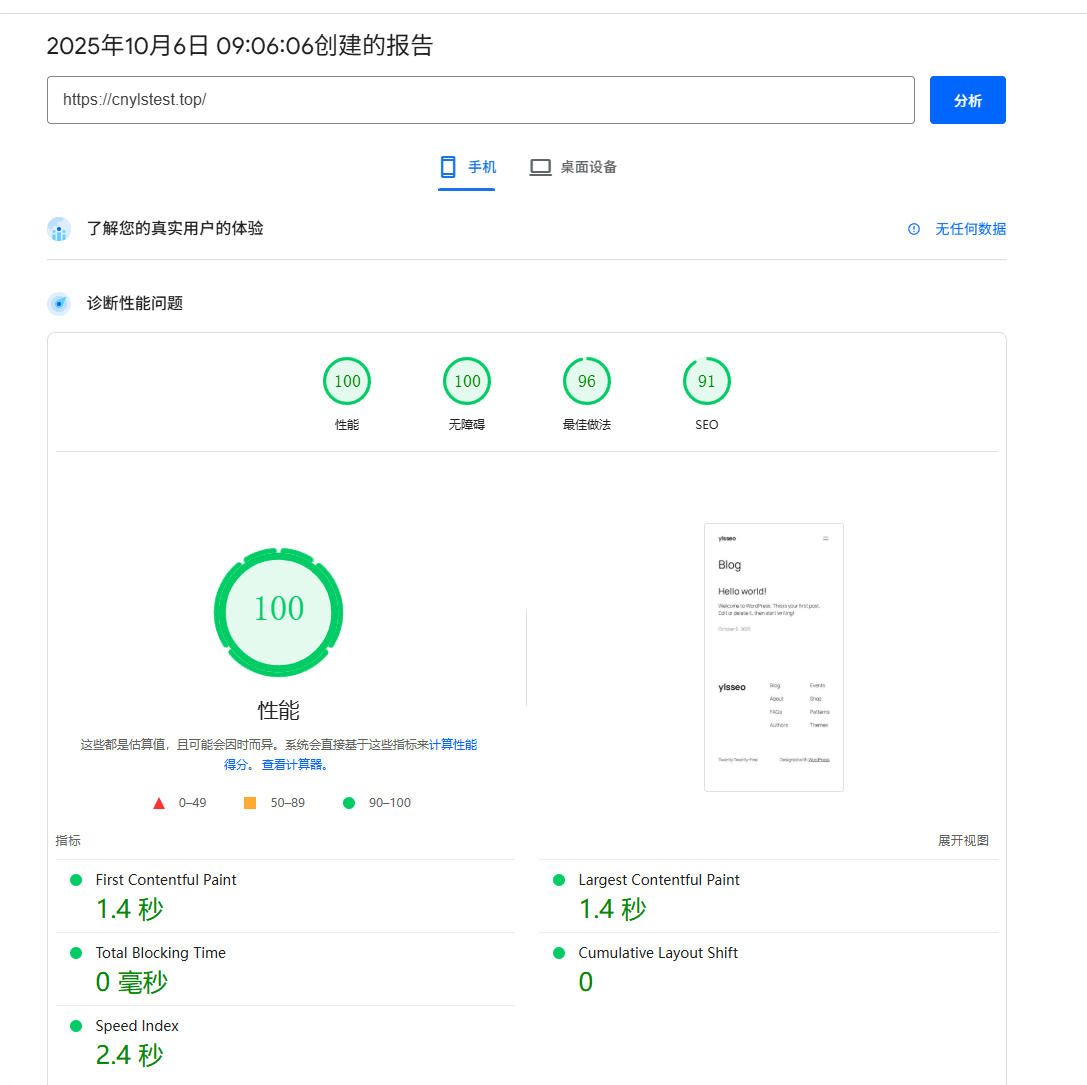Click the phone icon on the 手机 tab
This screenshot has height=1085, width=1087.
[x=446, y=167]
